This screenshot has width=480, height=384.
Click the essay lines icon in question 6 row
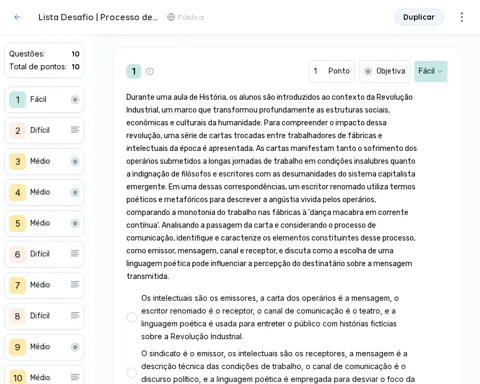pos(75,254)
